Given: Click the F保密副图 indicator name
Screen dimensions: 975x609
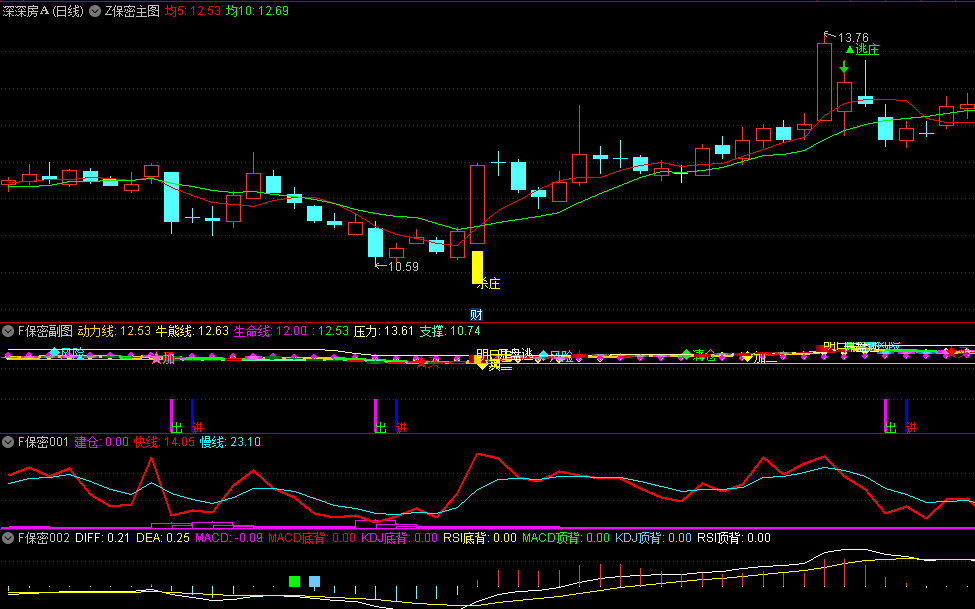Looking at the screenshot, I should (45, 331).
